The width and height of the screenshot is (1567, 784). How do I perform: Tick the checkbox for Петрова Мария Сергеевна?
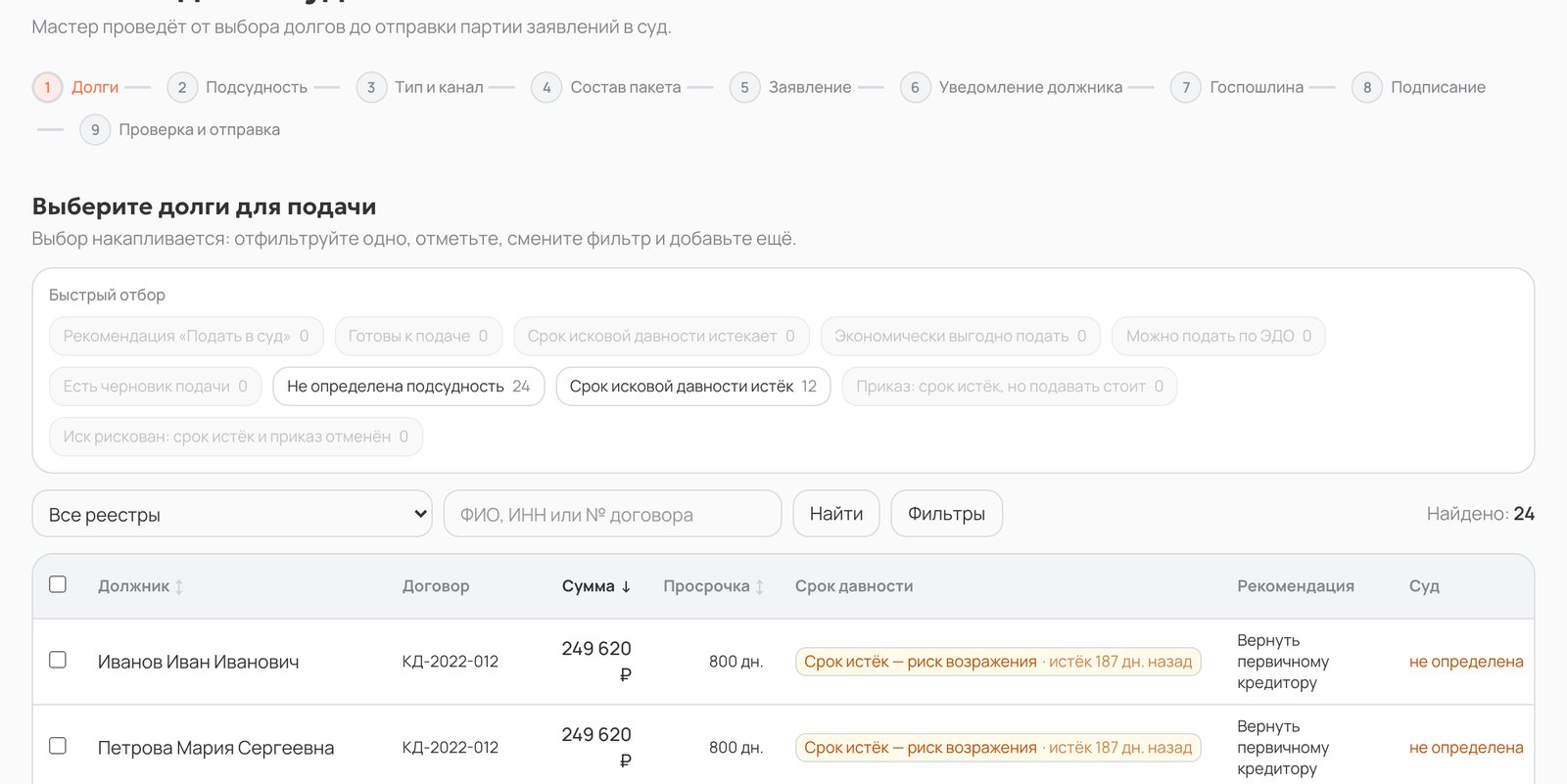(58, 746)
